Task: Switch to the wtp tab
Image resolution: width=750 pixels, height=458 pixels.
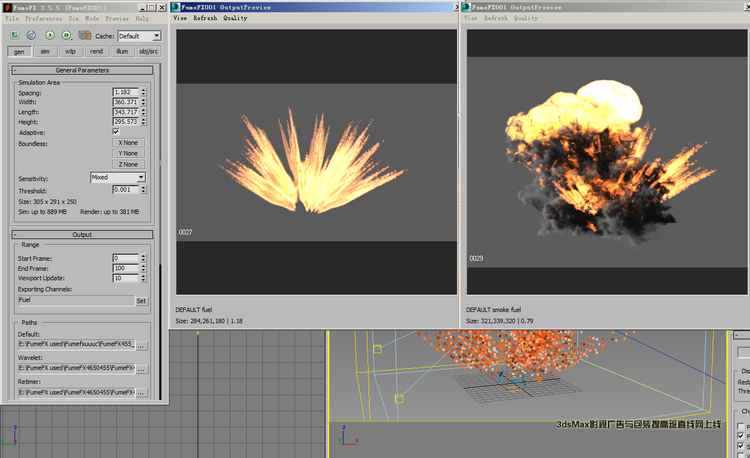Action: (70, 52)
